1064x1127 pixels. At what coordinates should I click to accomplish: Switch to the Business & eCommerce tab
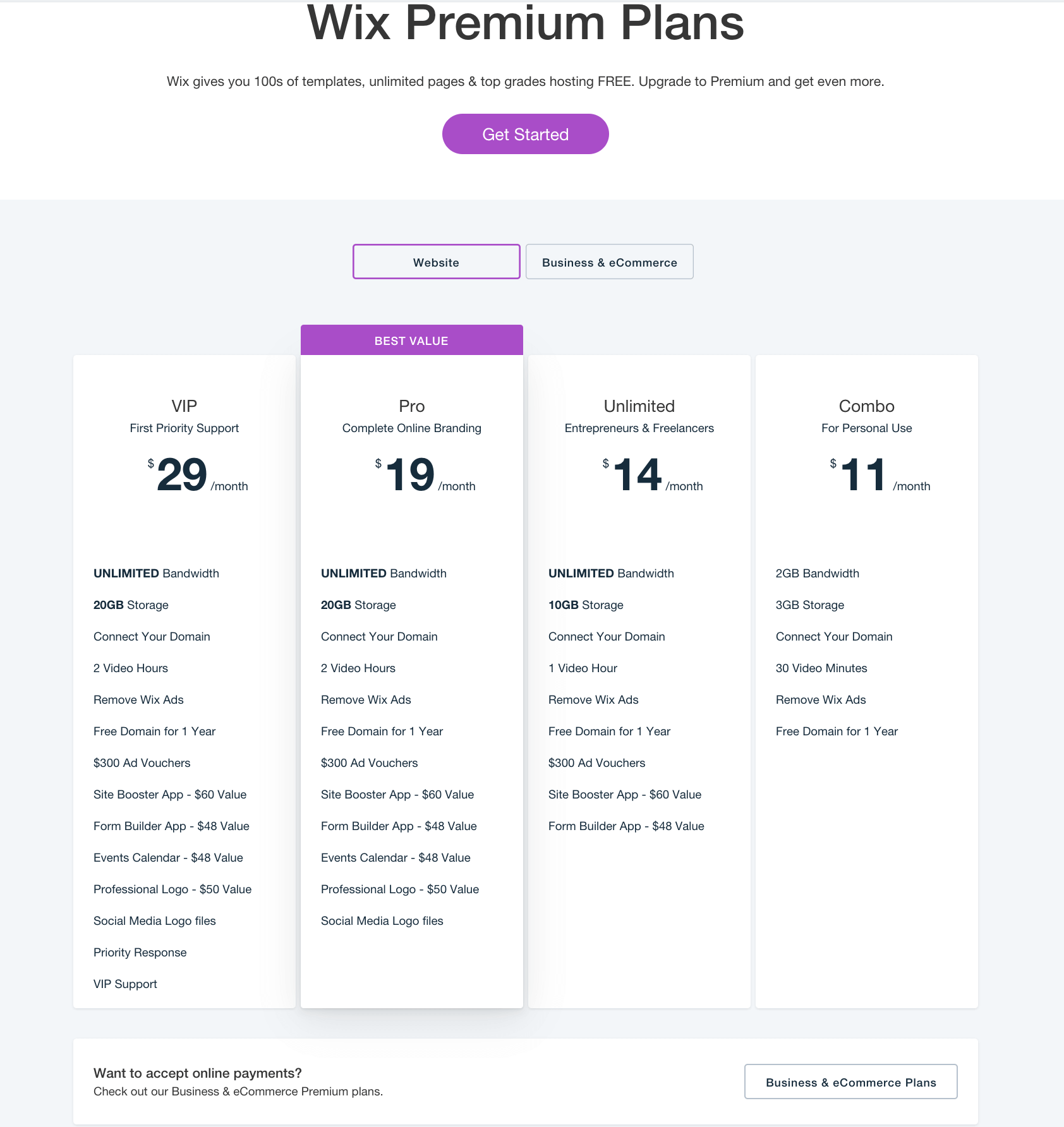point(609,262)
